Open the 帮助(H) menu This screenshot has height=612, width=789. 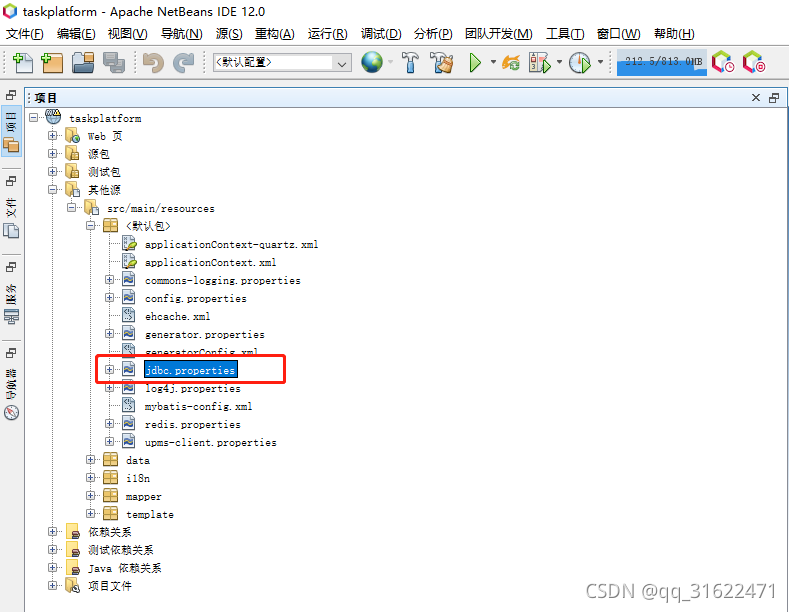pos(674,34)
